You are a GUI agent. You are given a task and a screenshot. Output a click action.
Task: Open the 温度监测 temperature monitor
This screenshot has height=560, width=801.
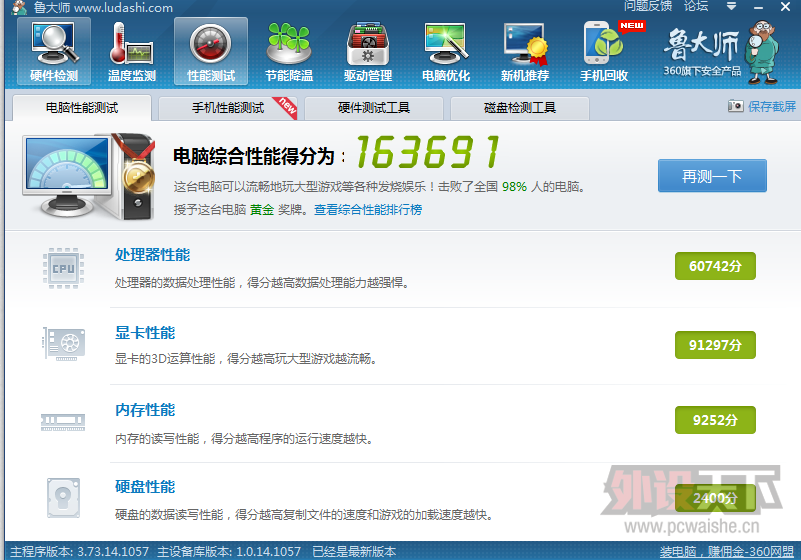tap(132, 51)
